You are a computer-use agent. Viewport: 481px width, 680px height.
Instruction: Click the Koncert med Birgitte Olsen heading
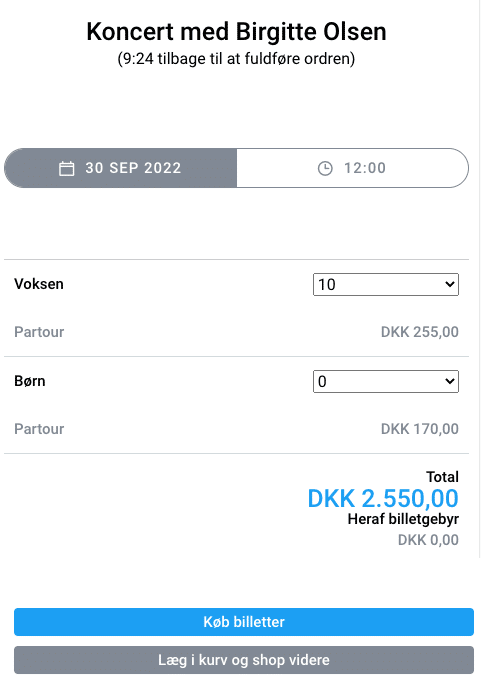point(236,32)
